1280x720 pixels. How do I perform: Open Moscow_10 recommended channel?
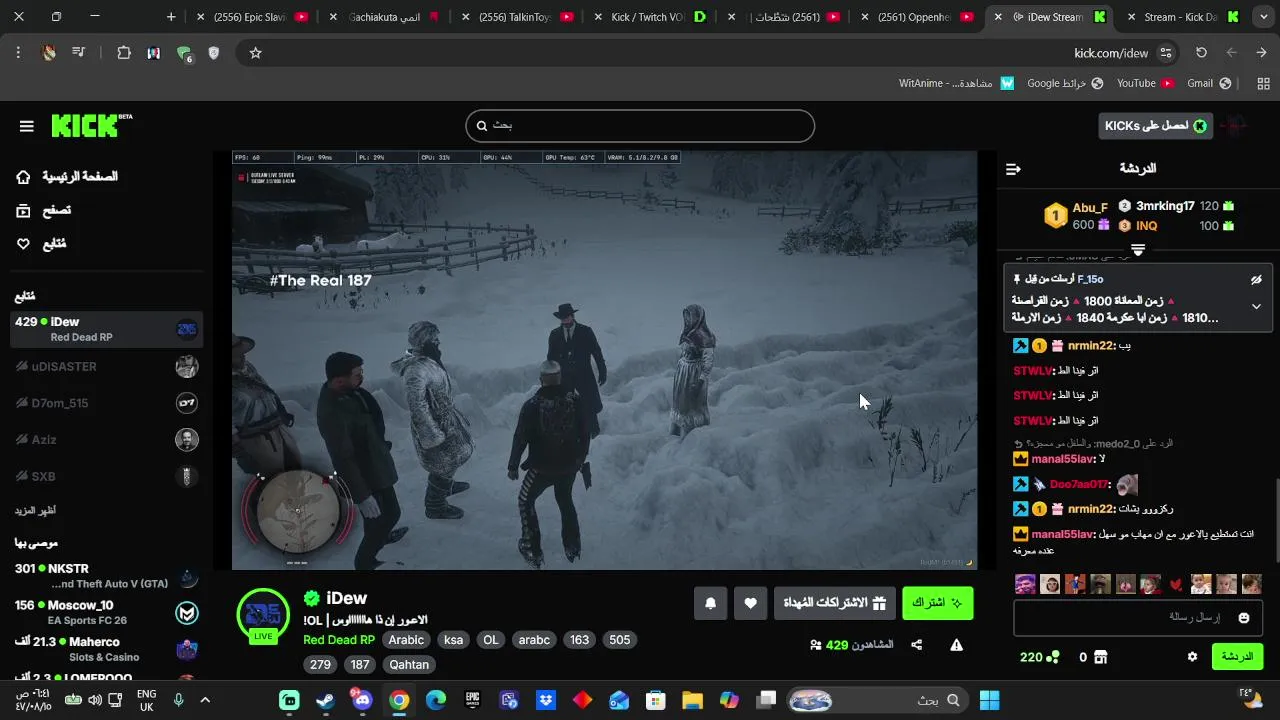click(106, 612)
